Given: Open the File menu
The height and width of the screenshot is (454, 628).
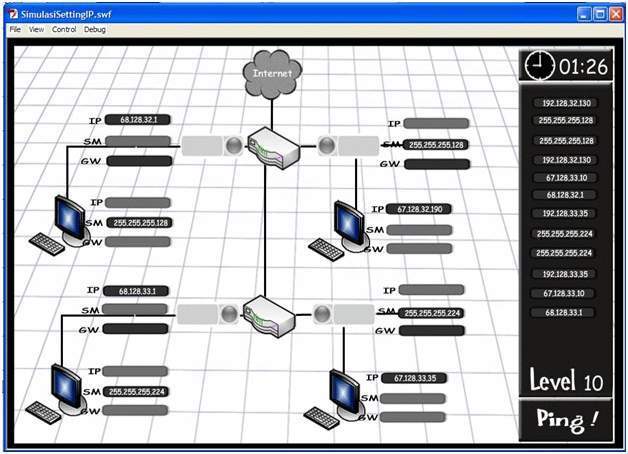Looking at the screenshot, I should (x=15, y=30).
